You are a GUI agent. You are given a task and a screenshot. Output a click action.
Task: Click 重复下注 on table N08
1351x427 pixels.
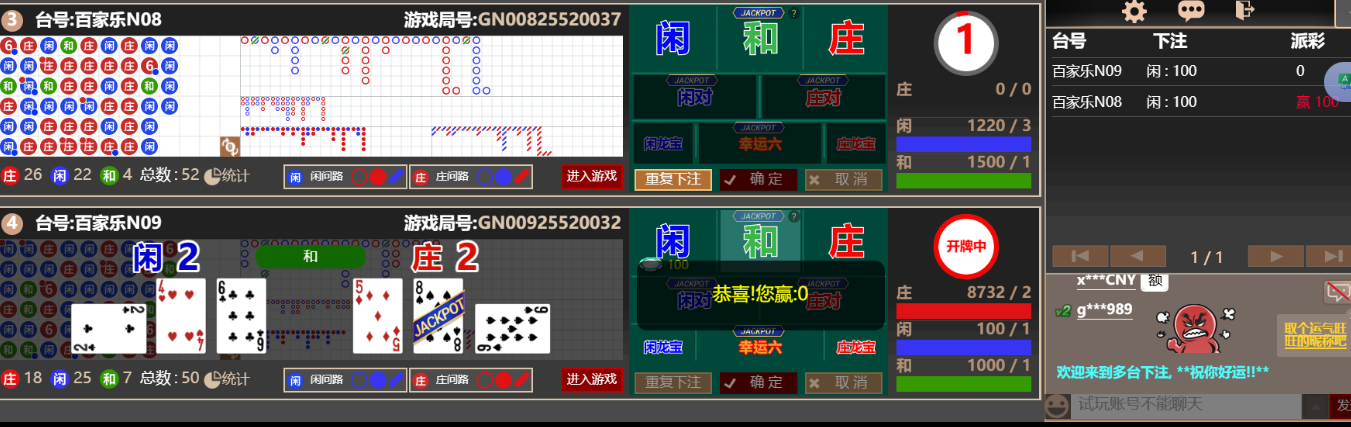tap(673, 179)
